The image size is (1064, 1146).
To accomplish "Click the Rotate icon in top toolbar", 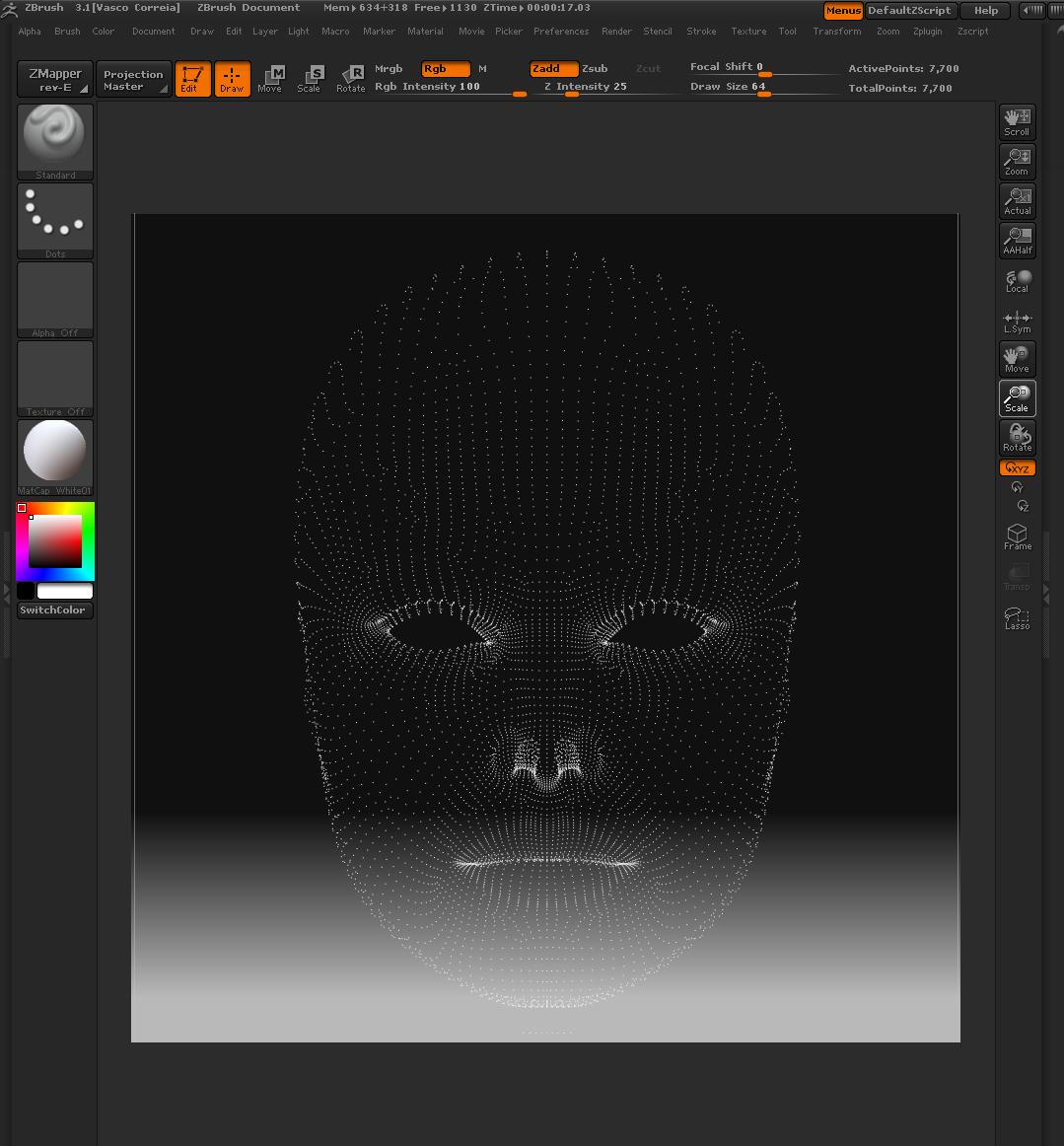I will [x=350, y=79].
